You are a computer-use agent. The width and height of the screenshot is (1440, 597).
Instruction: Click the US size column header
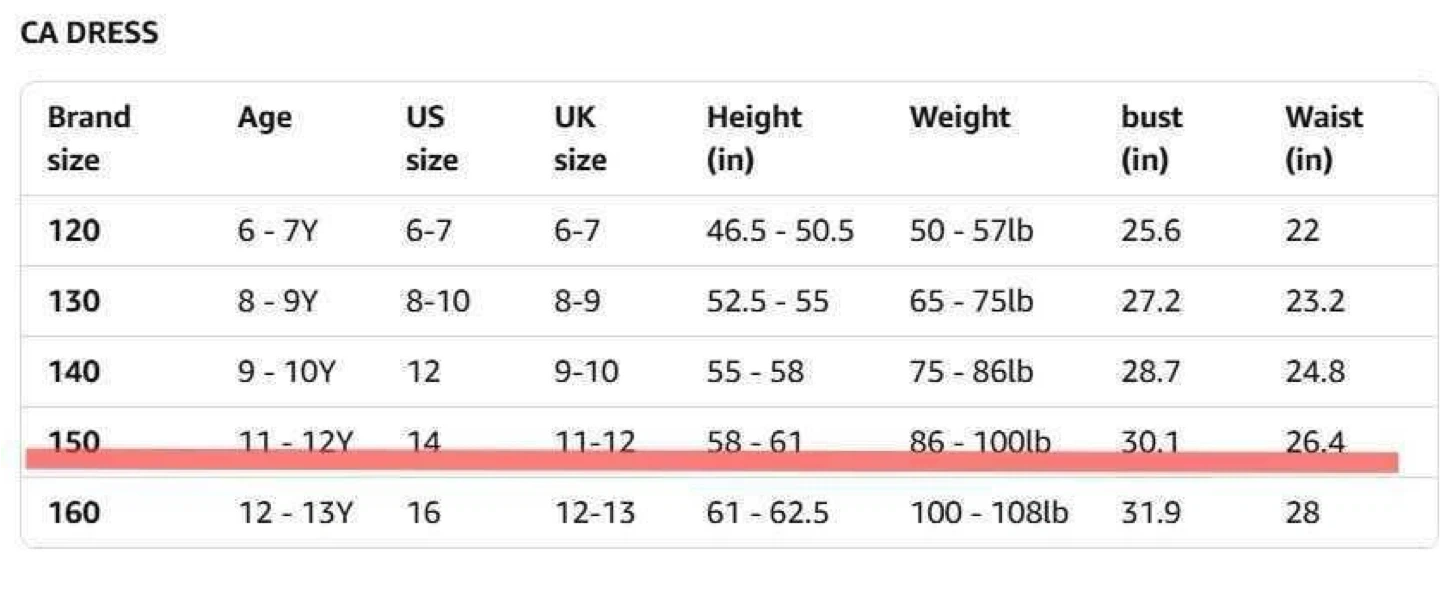point(431,138)
